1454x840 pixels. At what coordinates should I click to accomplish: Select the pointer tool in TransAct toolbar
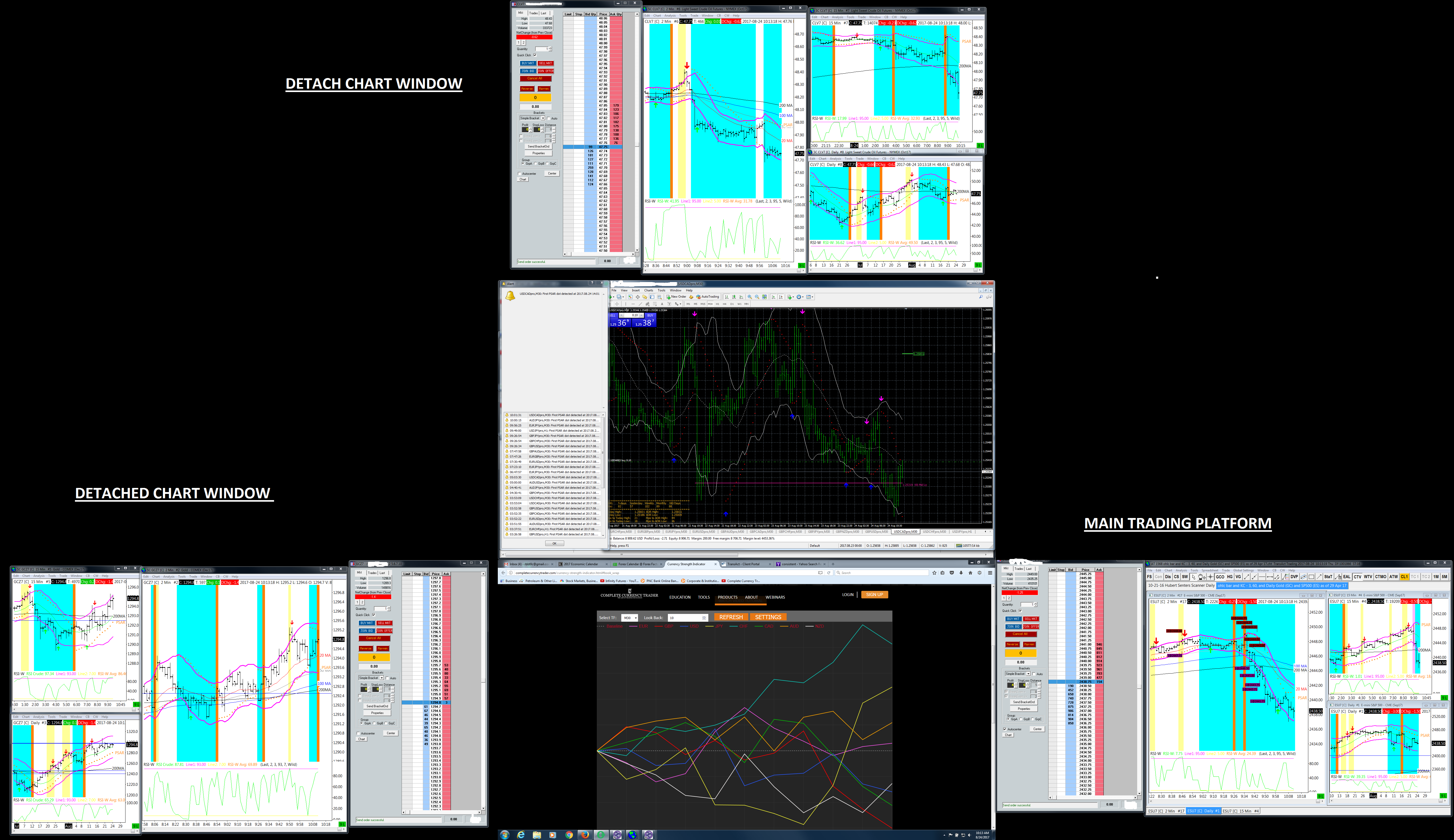click(x=1193, y=576)
